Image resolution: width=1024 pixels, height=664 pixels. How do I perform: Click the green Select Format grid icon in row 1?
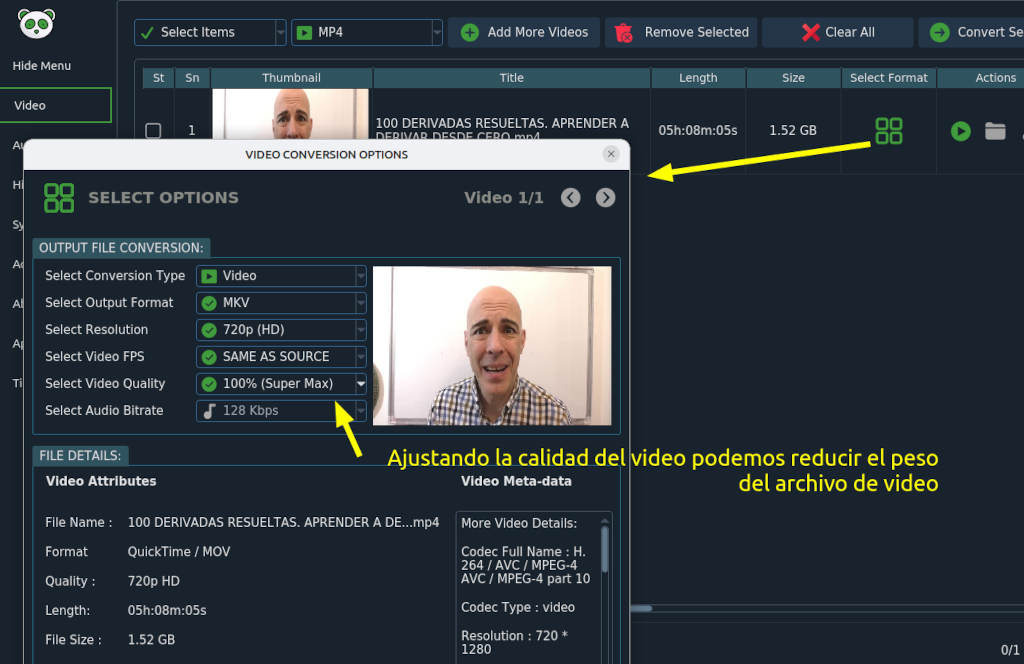[x=889, y=131]
